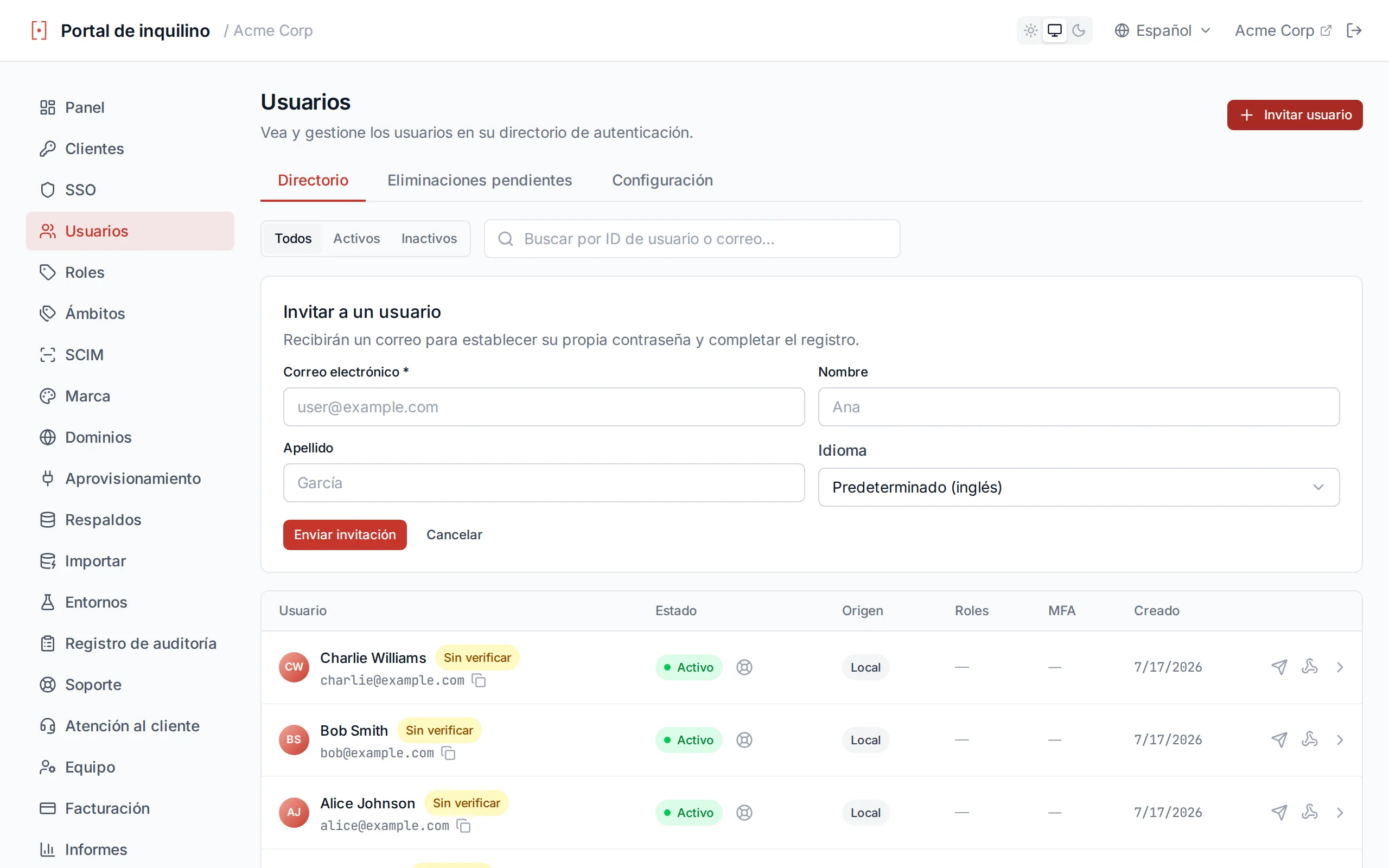Viewport: 1389px width, 868px height.
Task: Click the Correo electrónico input
Action: (x=544, y=407)
